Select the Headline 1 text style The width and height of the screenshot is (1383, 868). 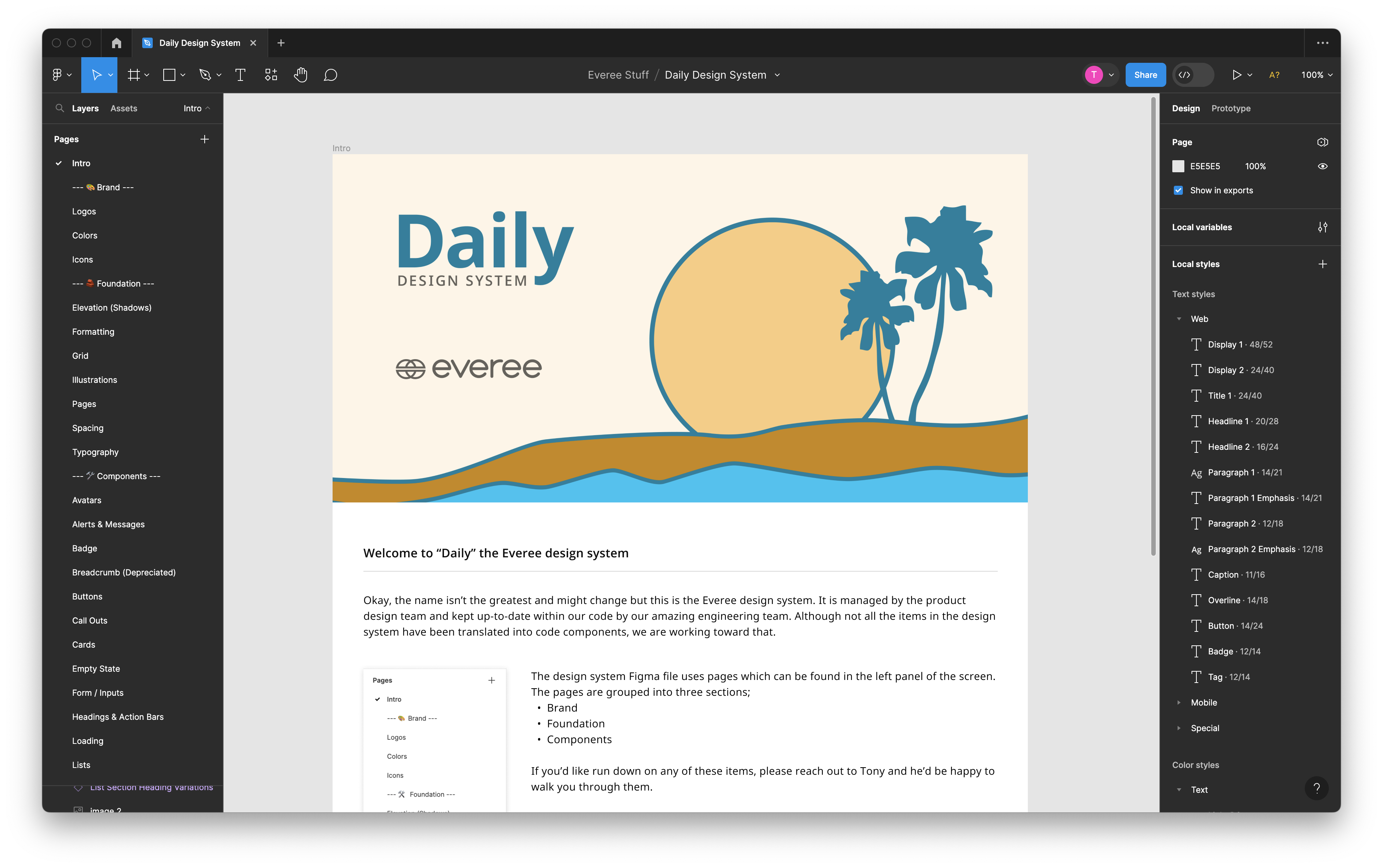1243,421
